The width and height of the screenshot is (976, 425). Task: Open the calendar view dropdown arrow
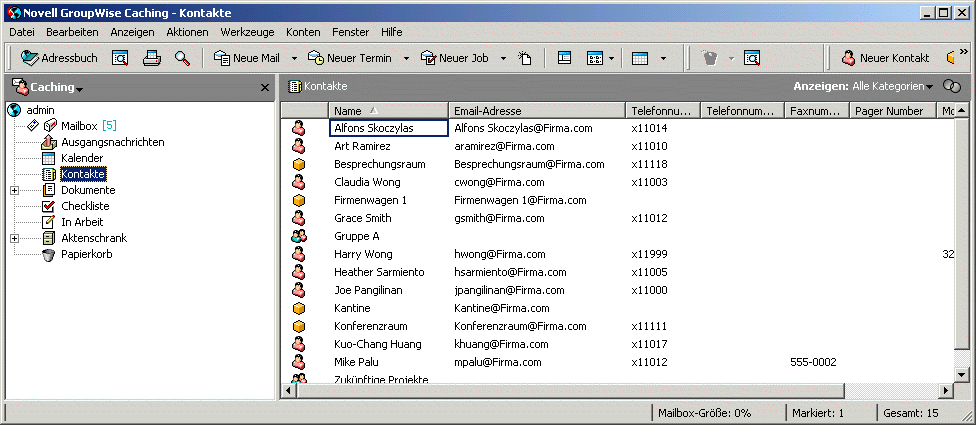pos(663,58)
